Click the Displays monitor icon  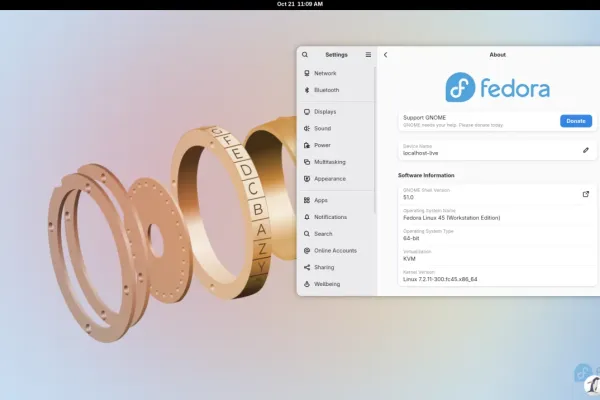pos(307,112)
